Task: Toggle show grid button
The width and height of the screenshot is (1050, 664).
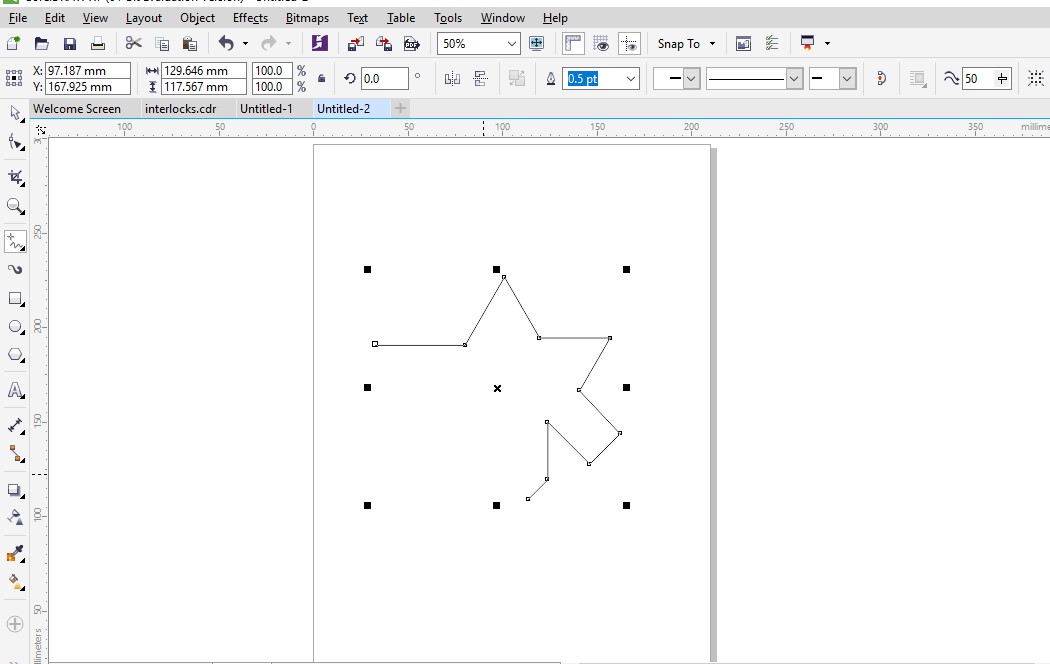Action: pyautogui.click(x=601, y=44)
